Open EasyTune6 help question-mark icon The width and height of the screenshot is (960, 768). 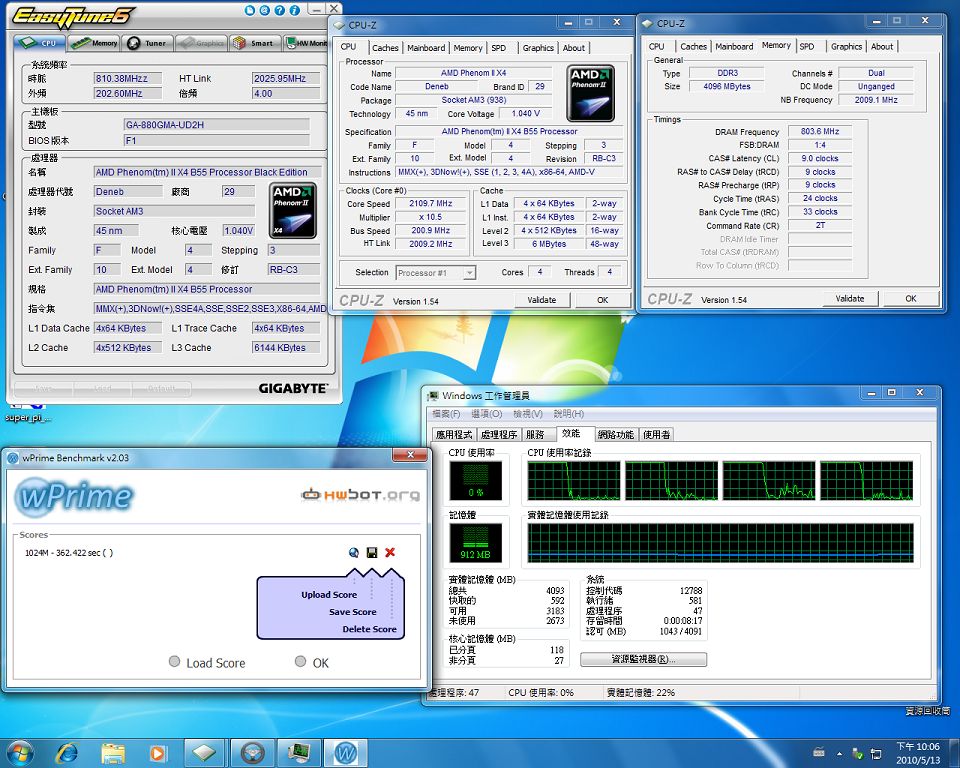280,10
